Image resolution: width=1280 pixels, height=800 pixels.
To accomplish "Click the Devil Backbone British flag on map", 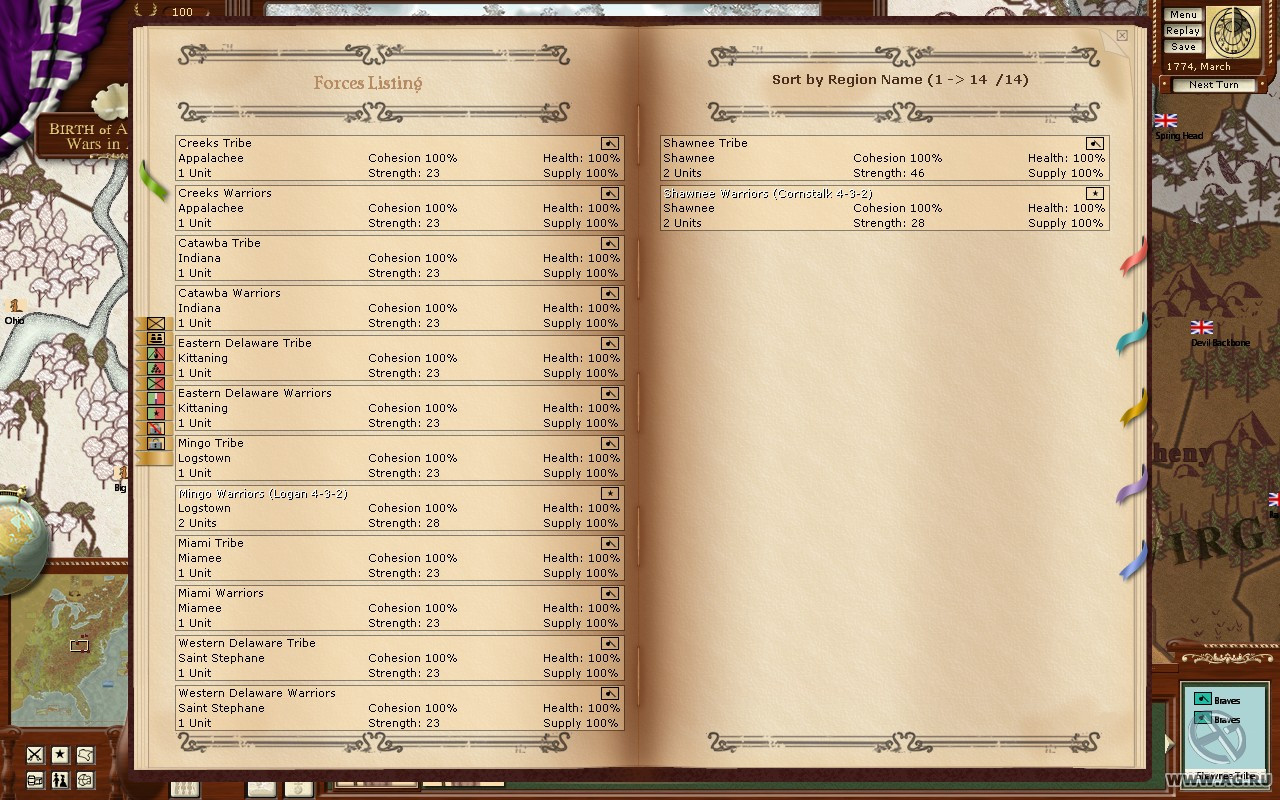I will coord(1202,327).
